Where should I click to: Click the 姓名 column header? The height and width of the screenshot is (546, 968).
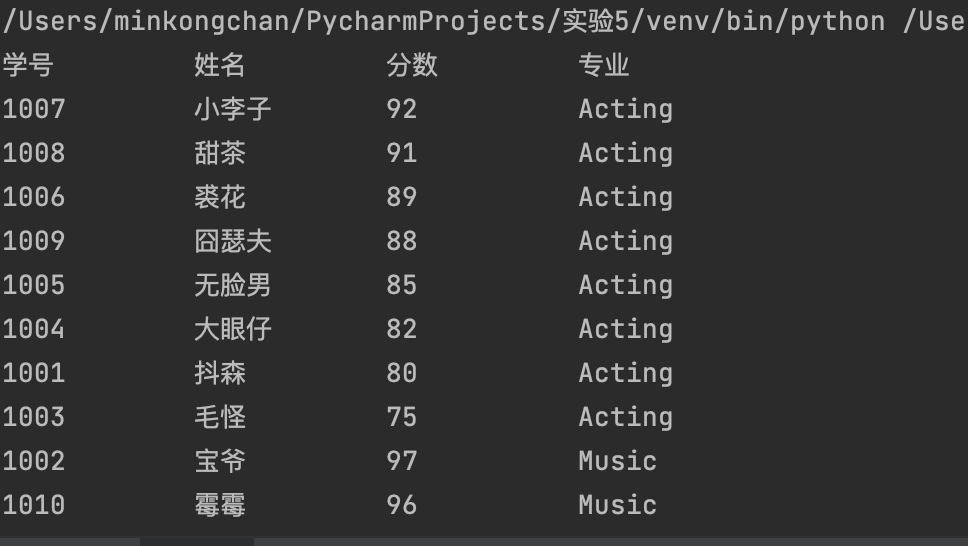click(220, 65)
